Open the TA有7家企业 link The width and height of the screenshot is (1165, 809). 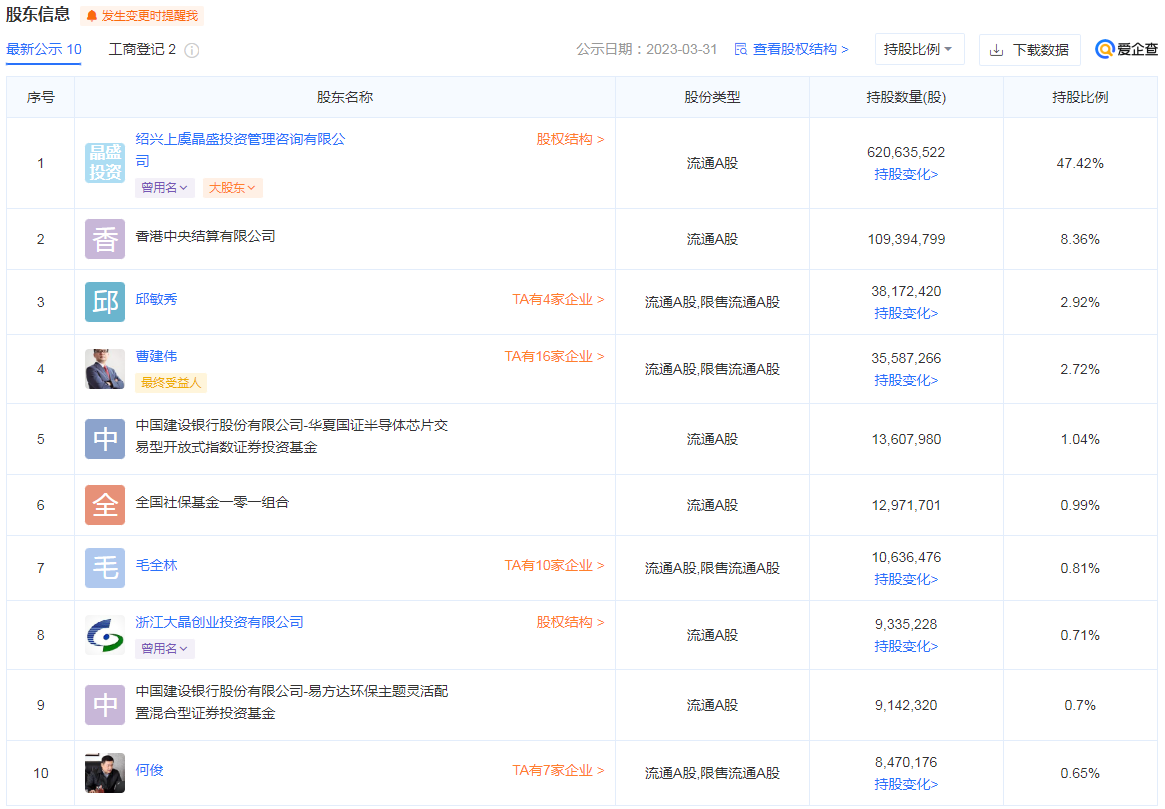click(x=558, y=770)
